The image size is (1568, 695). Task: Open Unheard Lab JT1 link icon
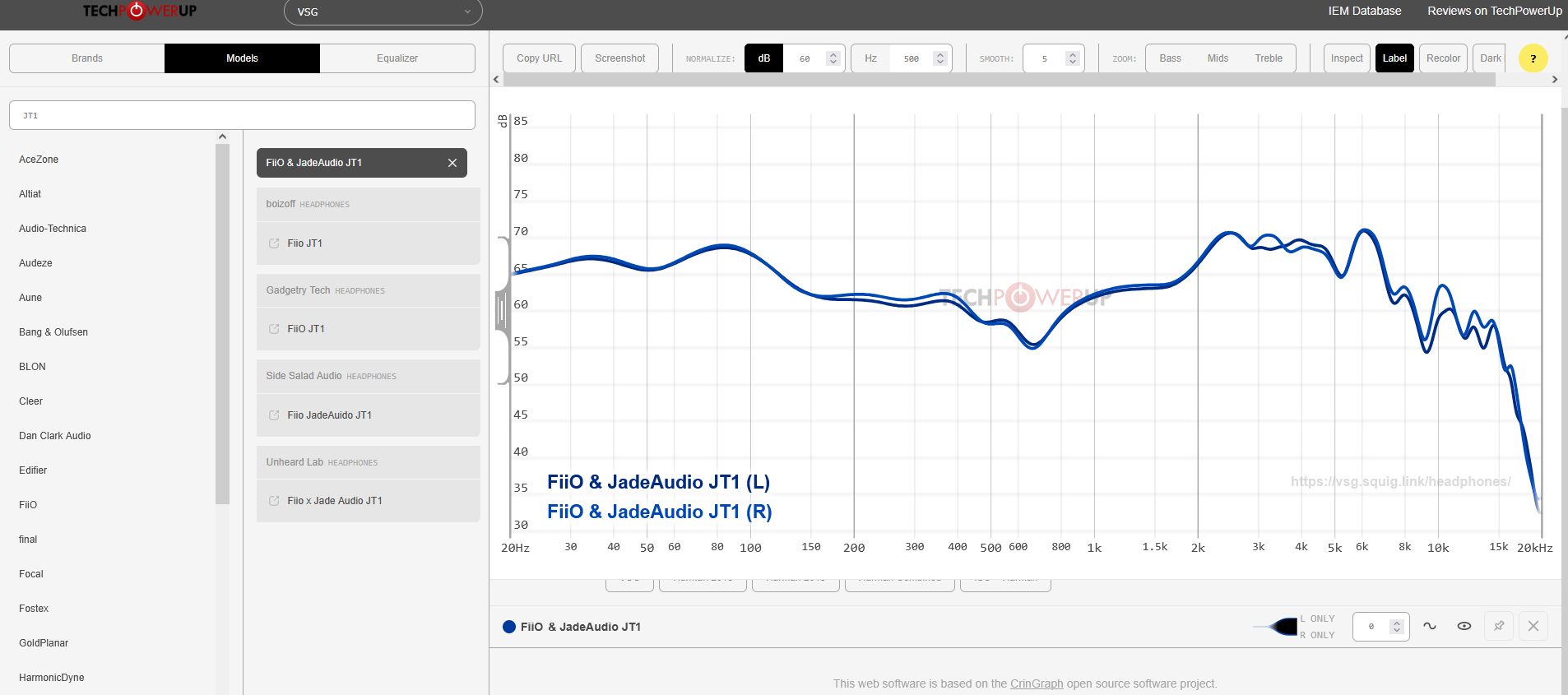274,501
